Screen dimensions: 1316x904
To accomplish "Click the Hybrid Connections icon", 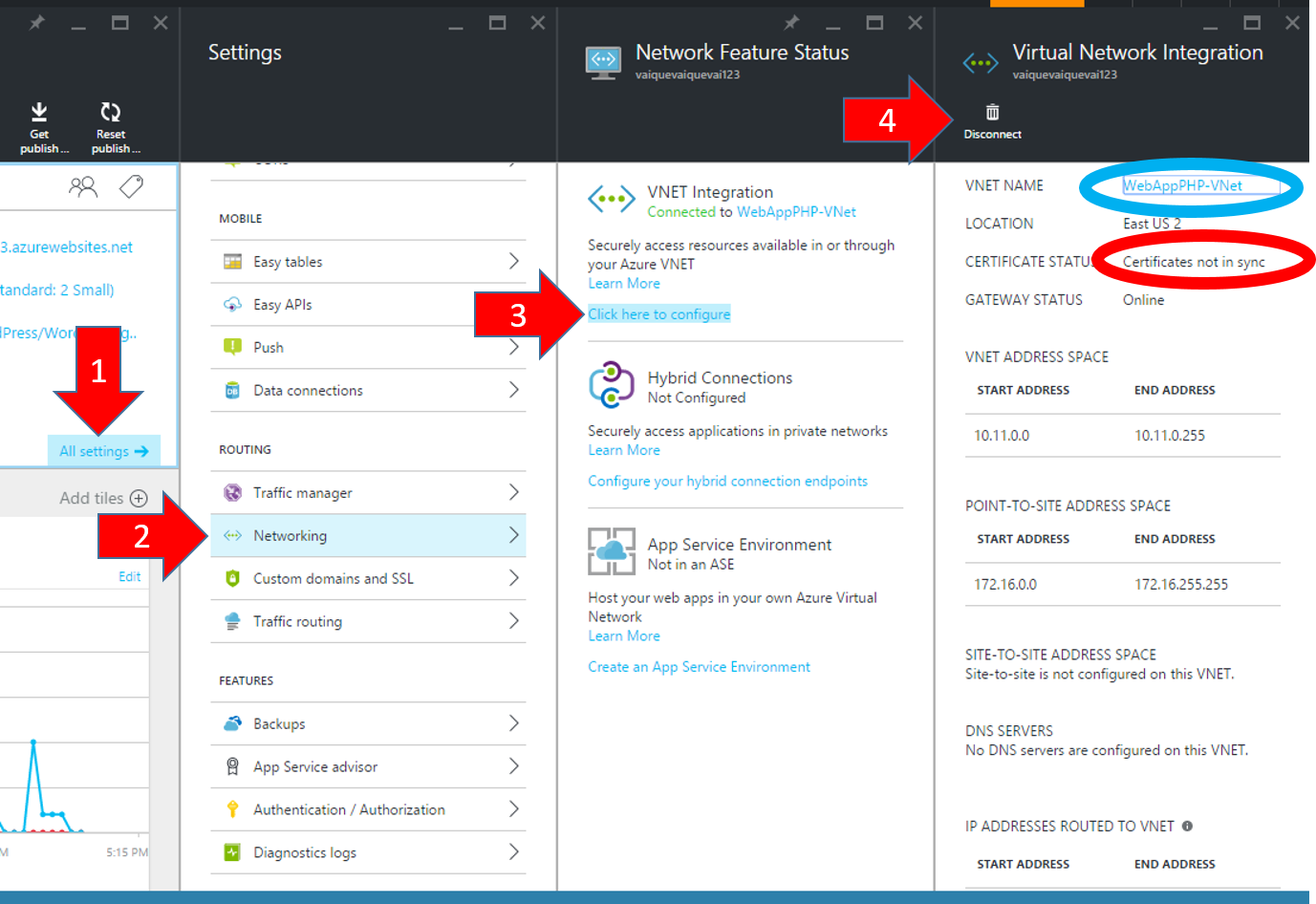I will 612,385.
